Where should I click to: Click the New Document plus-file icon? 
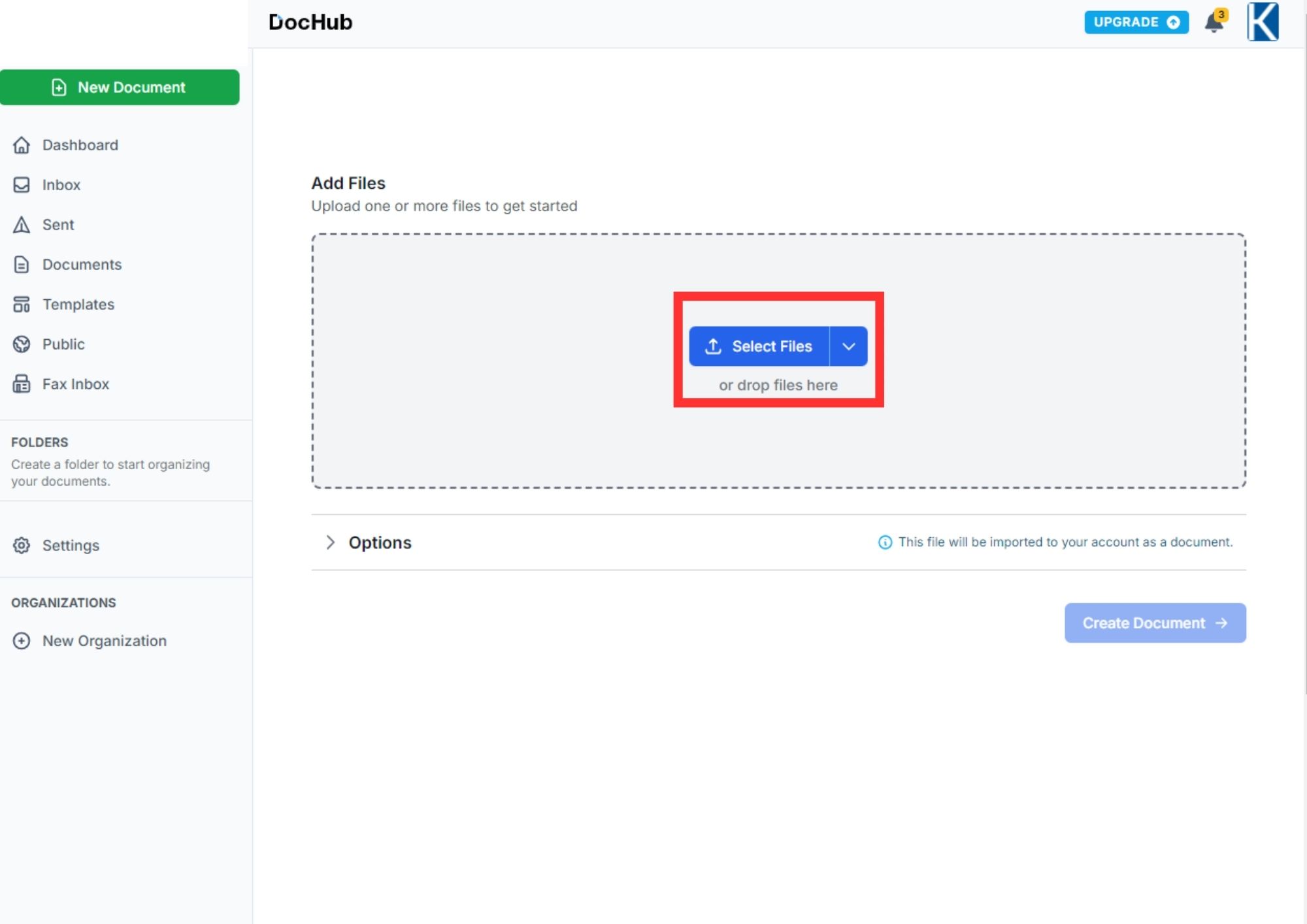pos(59,88)
